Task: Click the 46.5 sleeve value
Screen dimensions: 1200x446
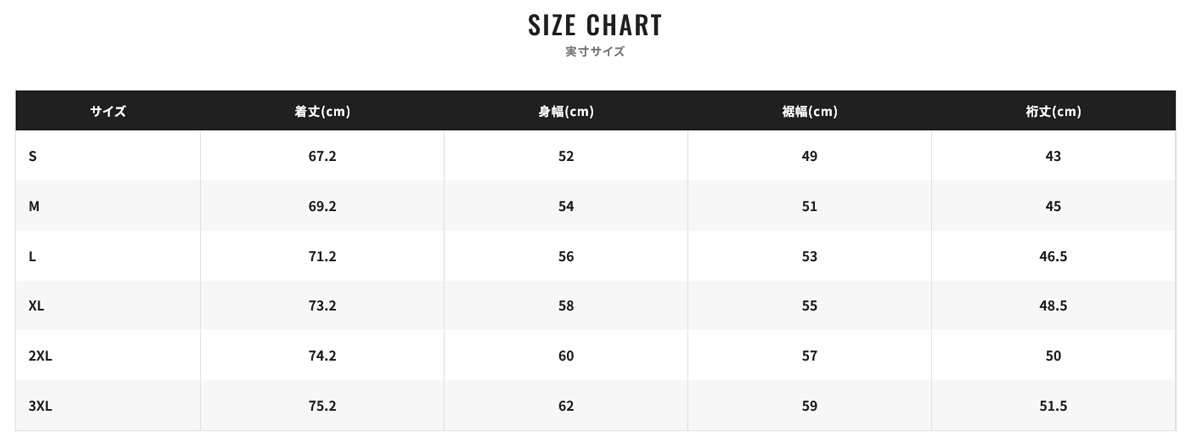Action: [x=1053, y=256]
